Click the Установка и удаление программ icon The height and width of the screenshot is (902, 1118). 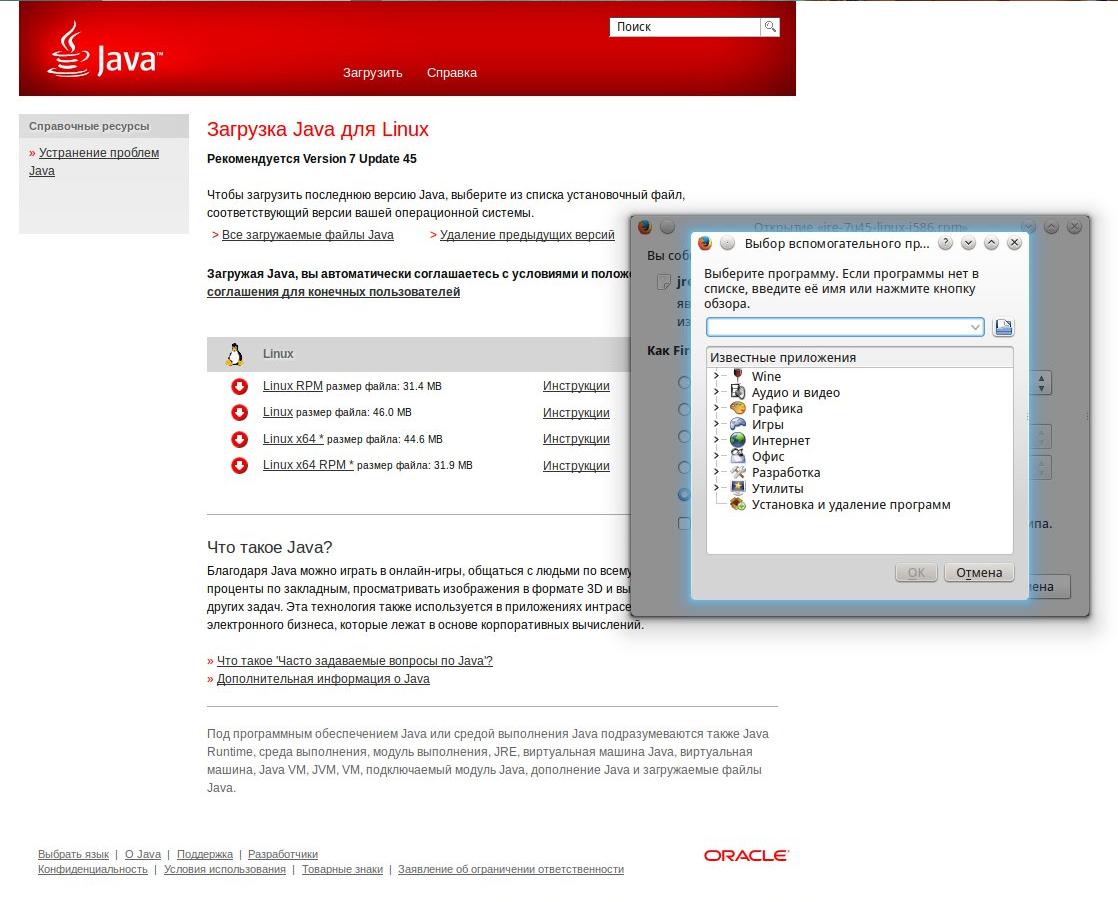coord(738,504)
